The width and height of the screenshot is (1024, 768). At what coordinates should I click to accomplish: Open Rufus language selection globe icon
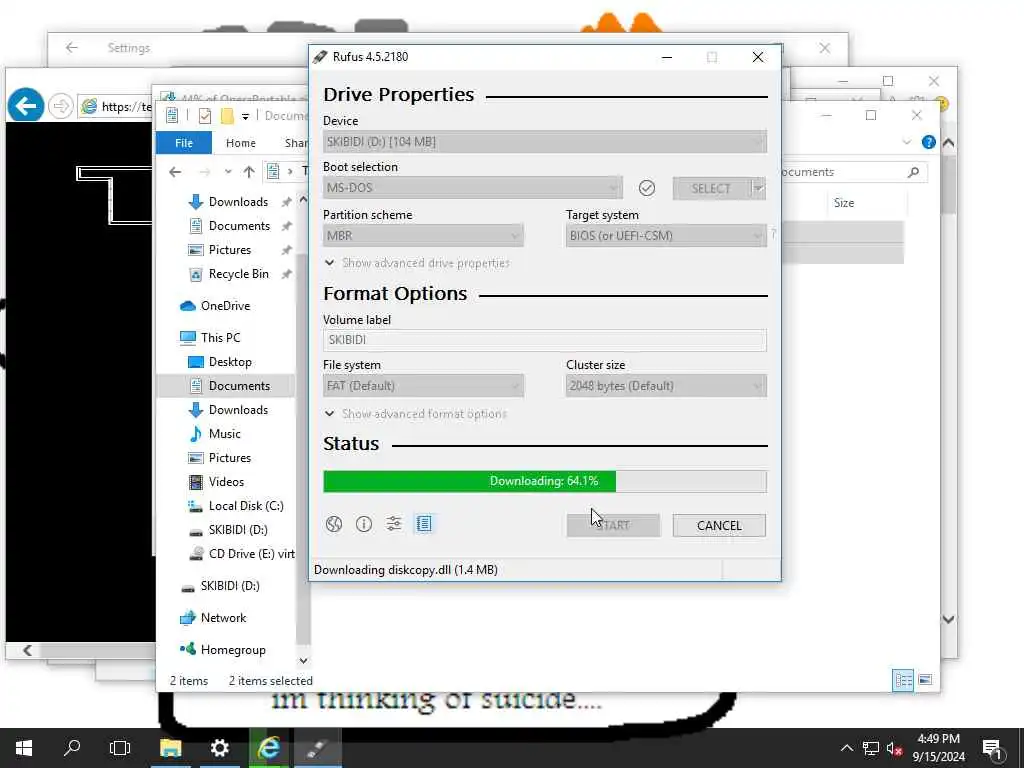coord(334,524)
